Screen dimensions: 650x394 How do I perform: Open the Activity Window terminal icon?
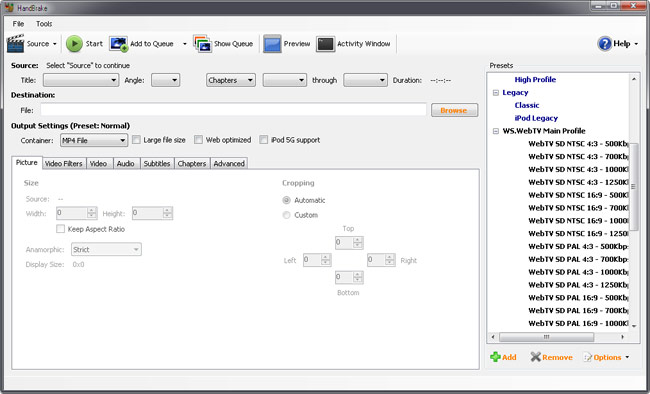(x=325, y=44)
